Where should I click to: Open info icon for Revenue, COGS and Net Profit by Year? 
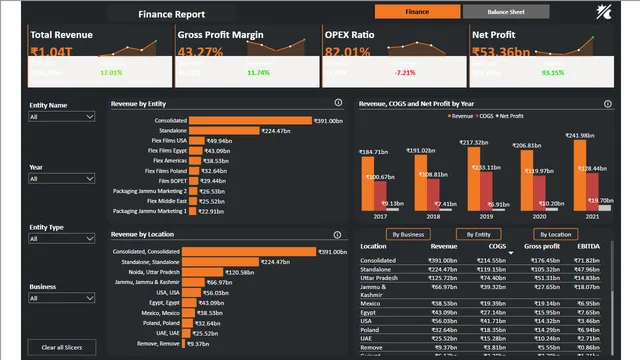(608, 104)
